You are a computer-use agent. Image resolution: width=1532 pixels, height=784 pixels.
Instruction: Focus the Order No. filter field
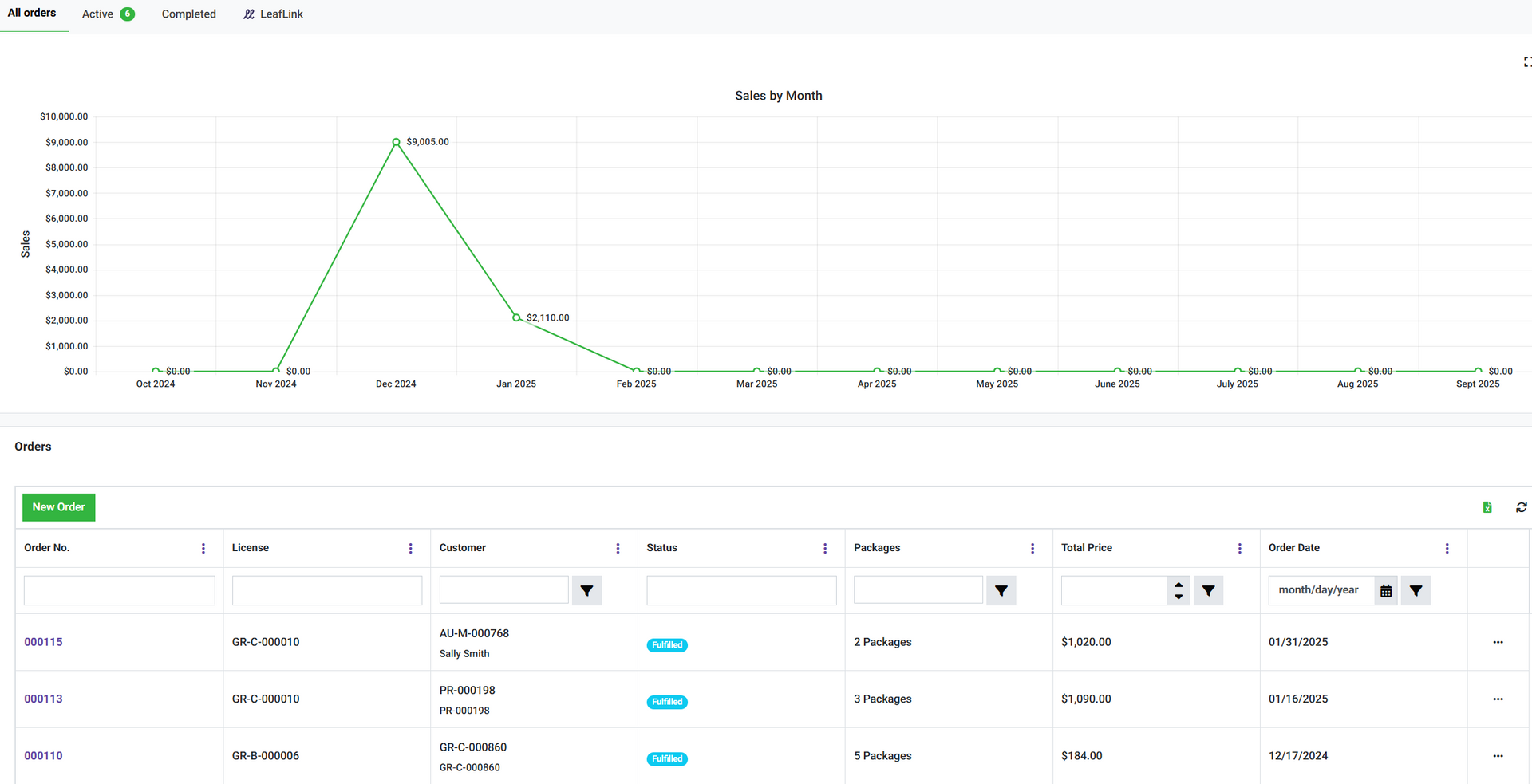120,590
